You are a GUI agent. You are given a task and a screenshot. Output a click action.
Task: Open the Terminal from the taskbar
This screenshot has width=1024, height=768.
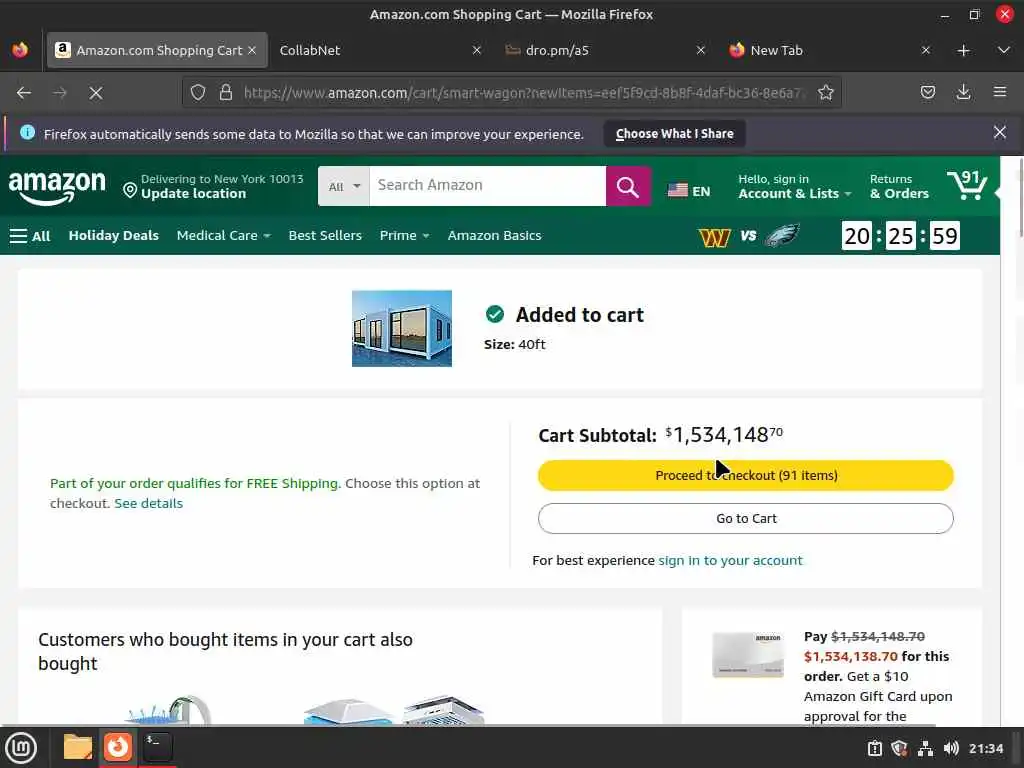coord(157,747)
